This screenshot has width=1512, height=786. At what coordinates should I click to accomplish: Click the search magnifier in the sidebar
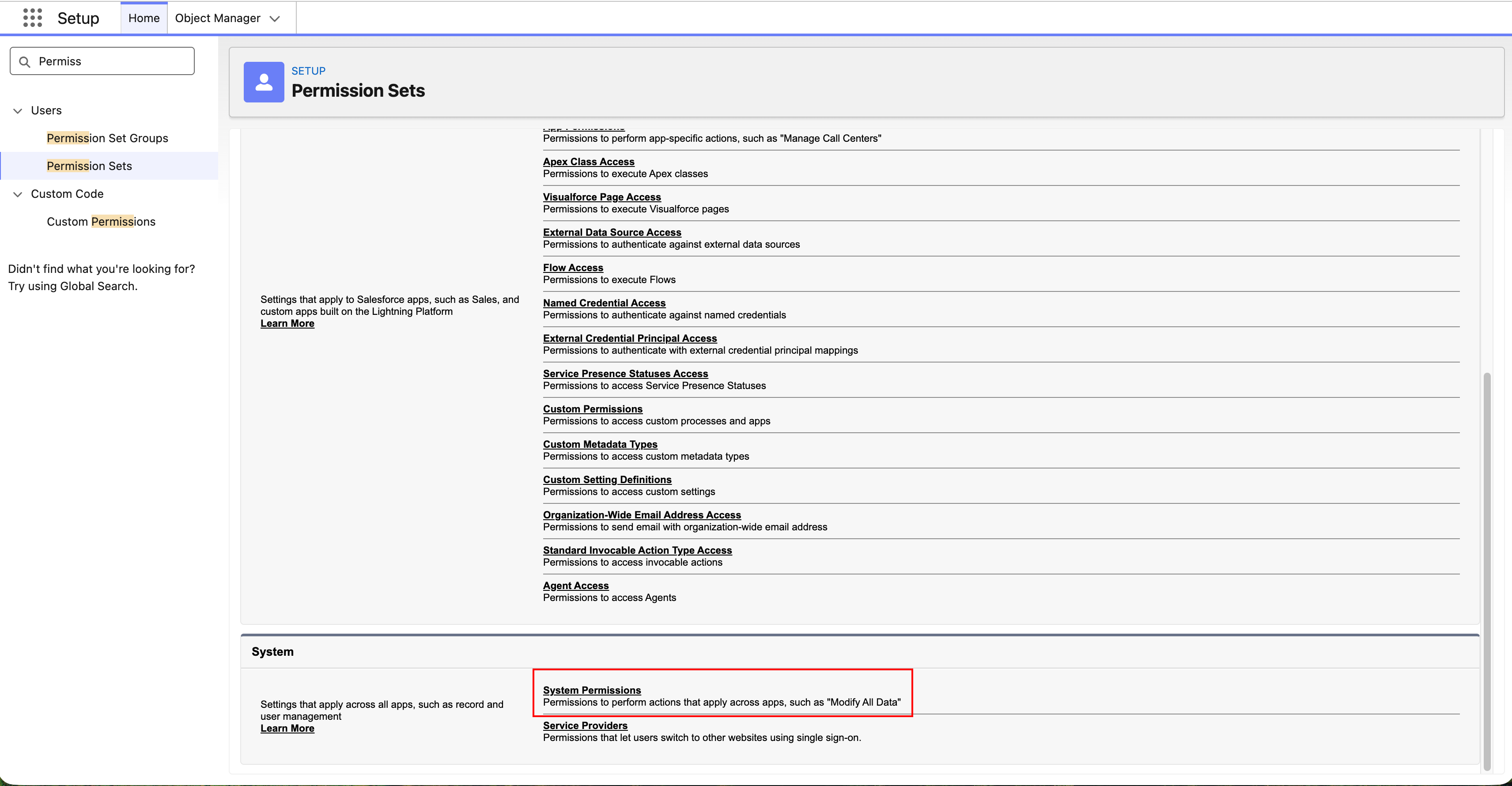[25, 60]
